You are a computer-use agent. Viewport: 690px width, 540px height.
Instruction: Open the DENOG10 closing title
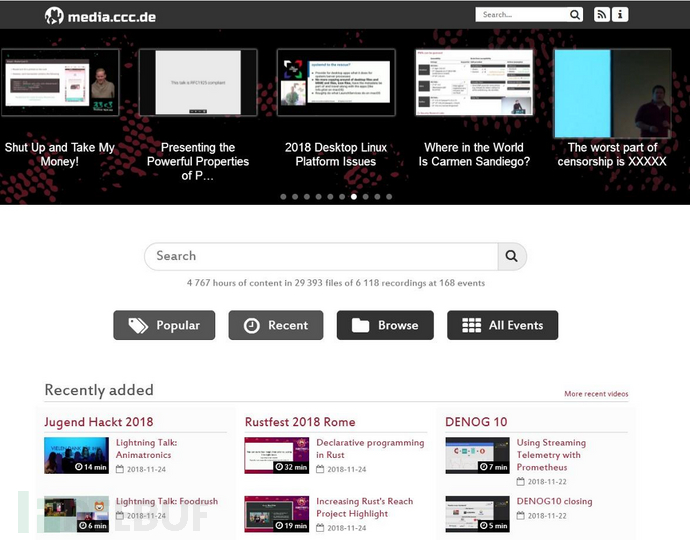pyautogui.click(x=554, y=501)
